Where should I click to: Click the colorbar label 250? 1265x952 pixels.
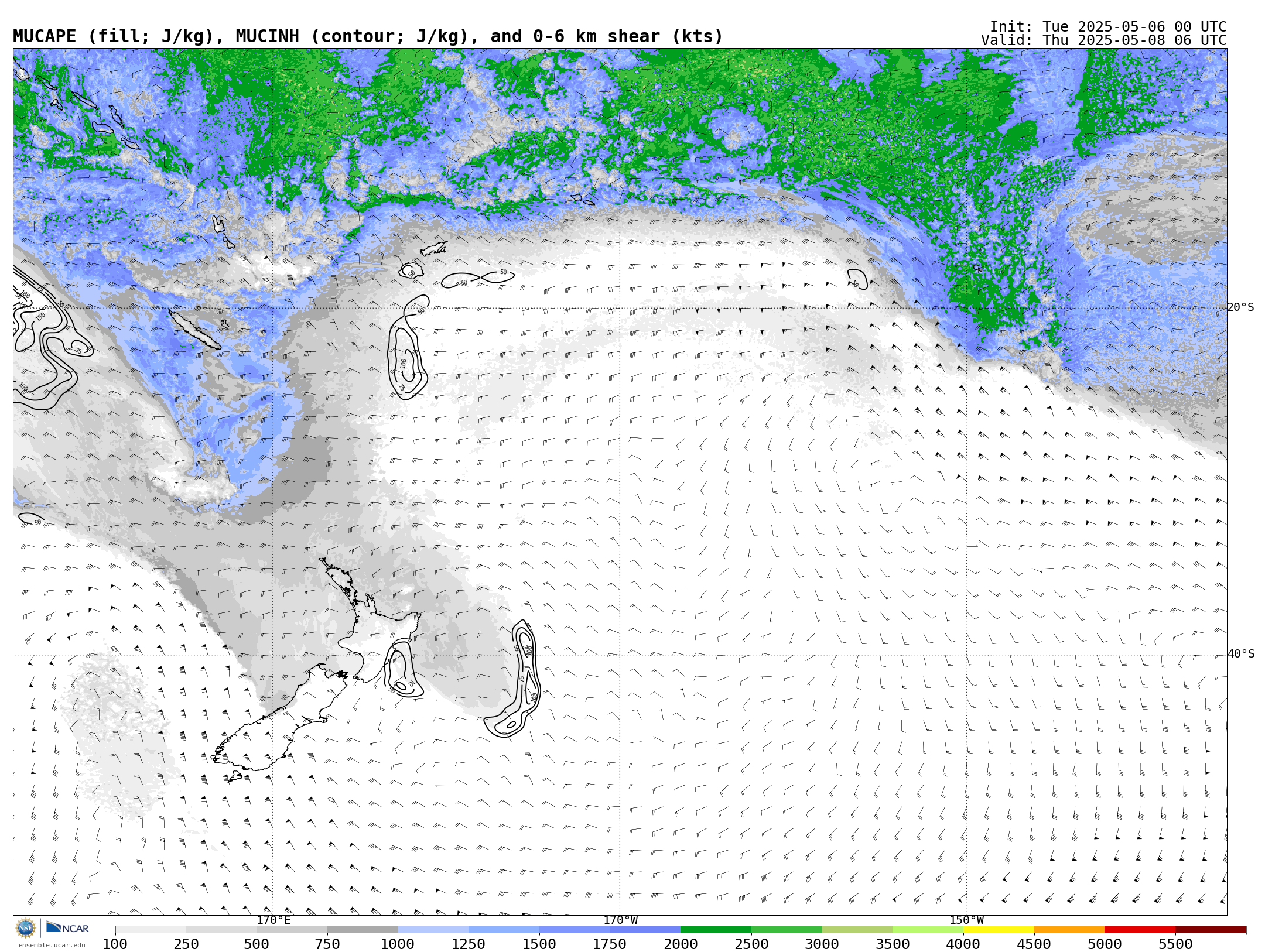pos(186,944)
